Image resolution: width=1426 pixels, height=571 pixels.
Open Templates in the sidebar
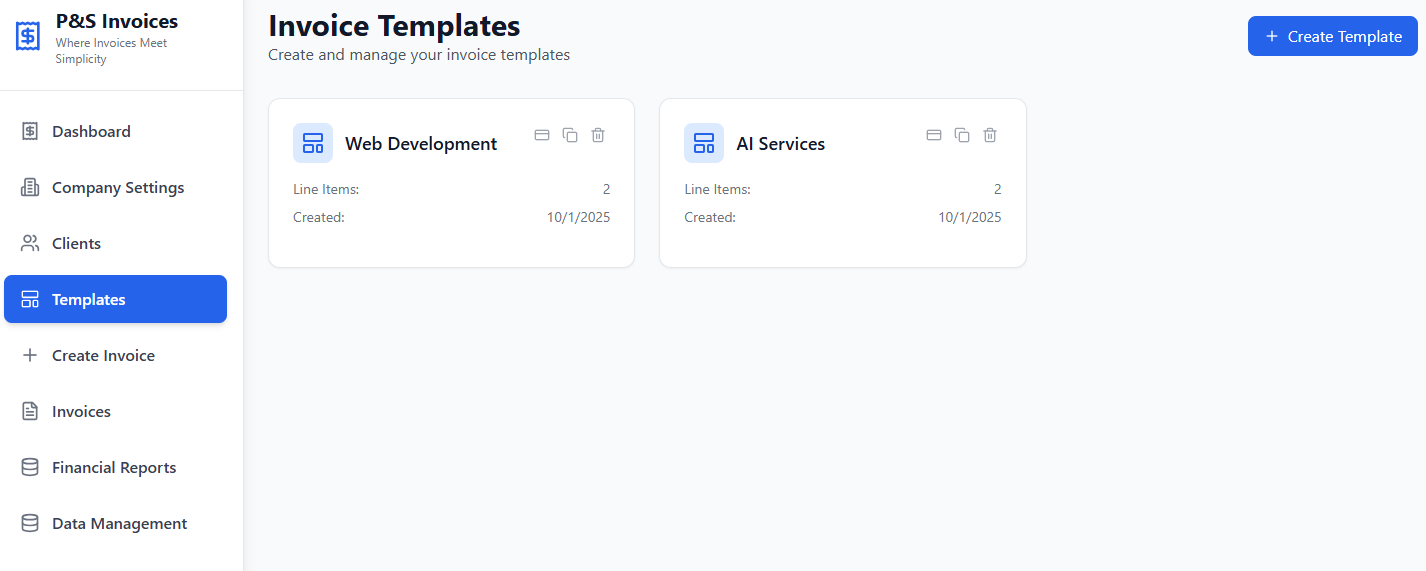[x=116, y=299]
